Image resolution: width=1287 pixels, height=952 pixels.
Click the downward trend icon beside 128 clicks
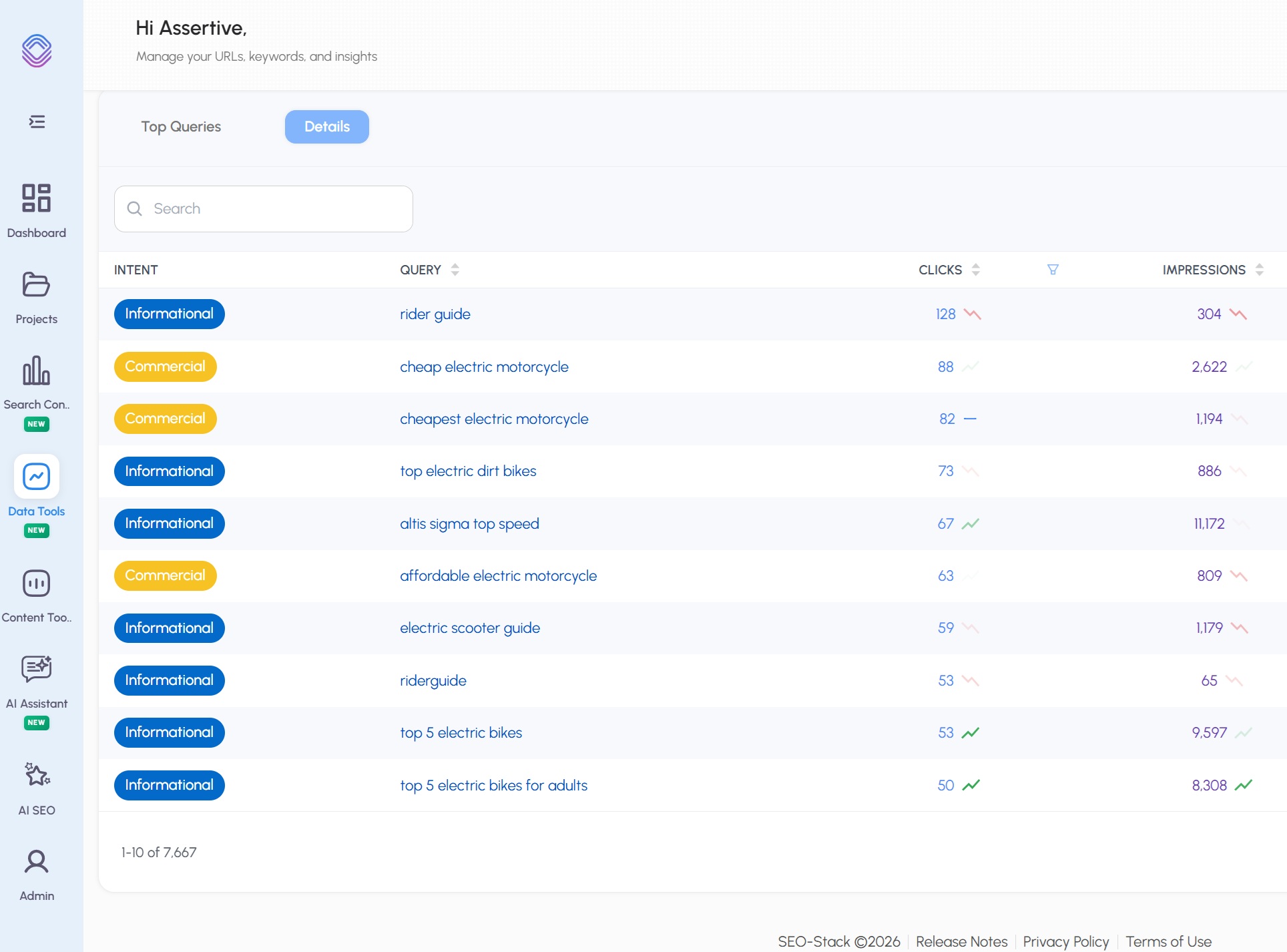(973, 314)
